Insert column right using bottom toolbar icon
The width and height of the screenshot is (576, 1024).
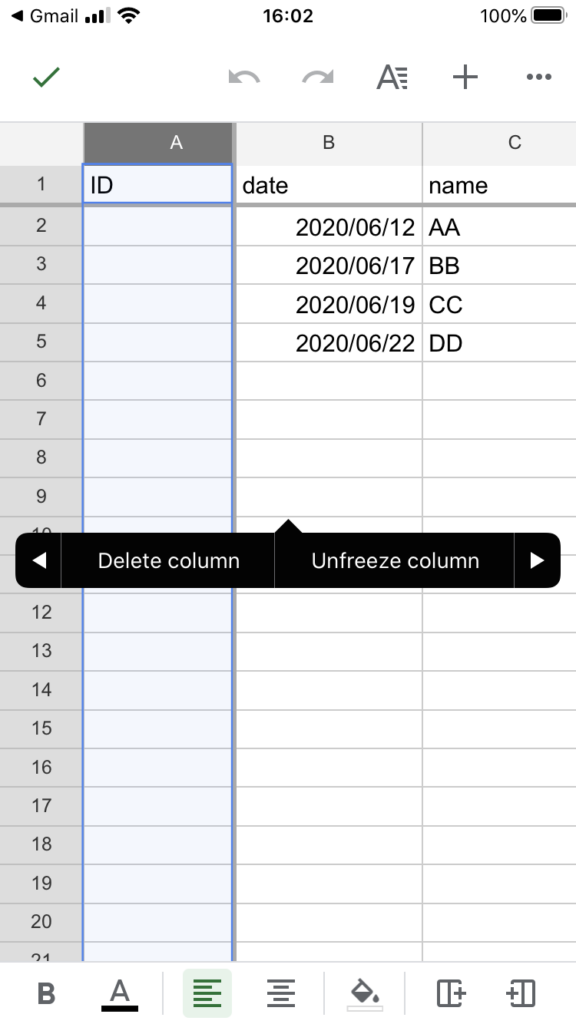tap(451, 994)
